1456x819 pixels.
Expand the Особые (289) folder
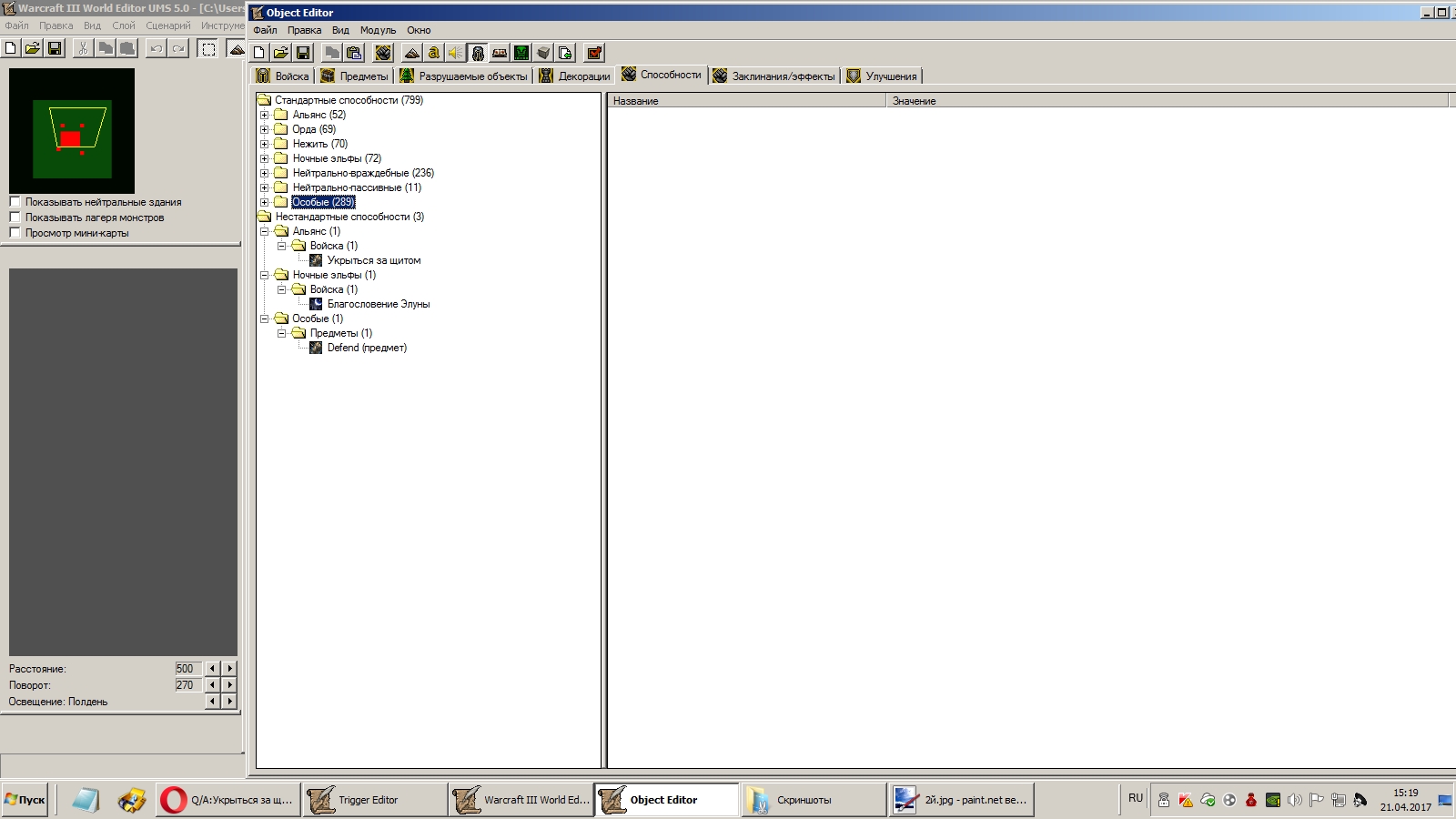point(265,202)
